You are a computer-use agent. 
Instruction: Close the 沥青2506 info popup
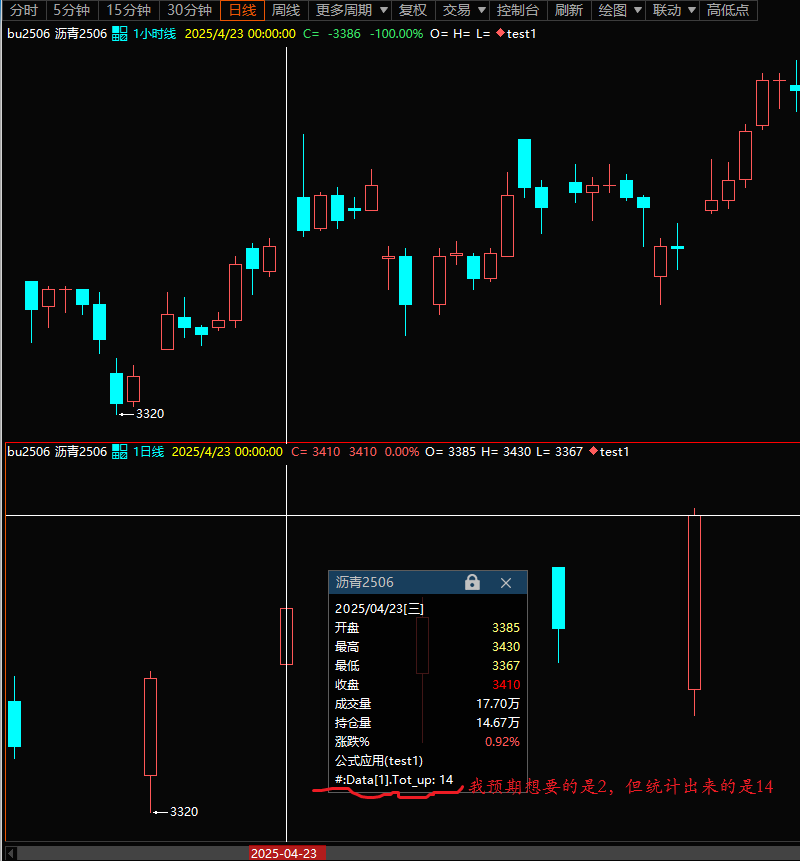click(506, 583)
